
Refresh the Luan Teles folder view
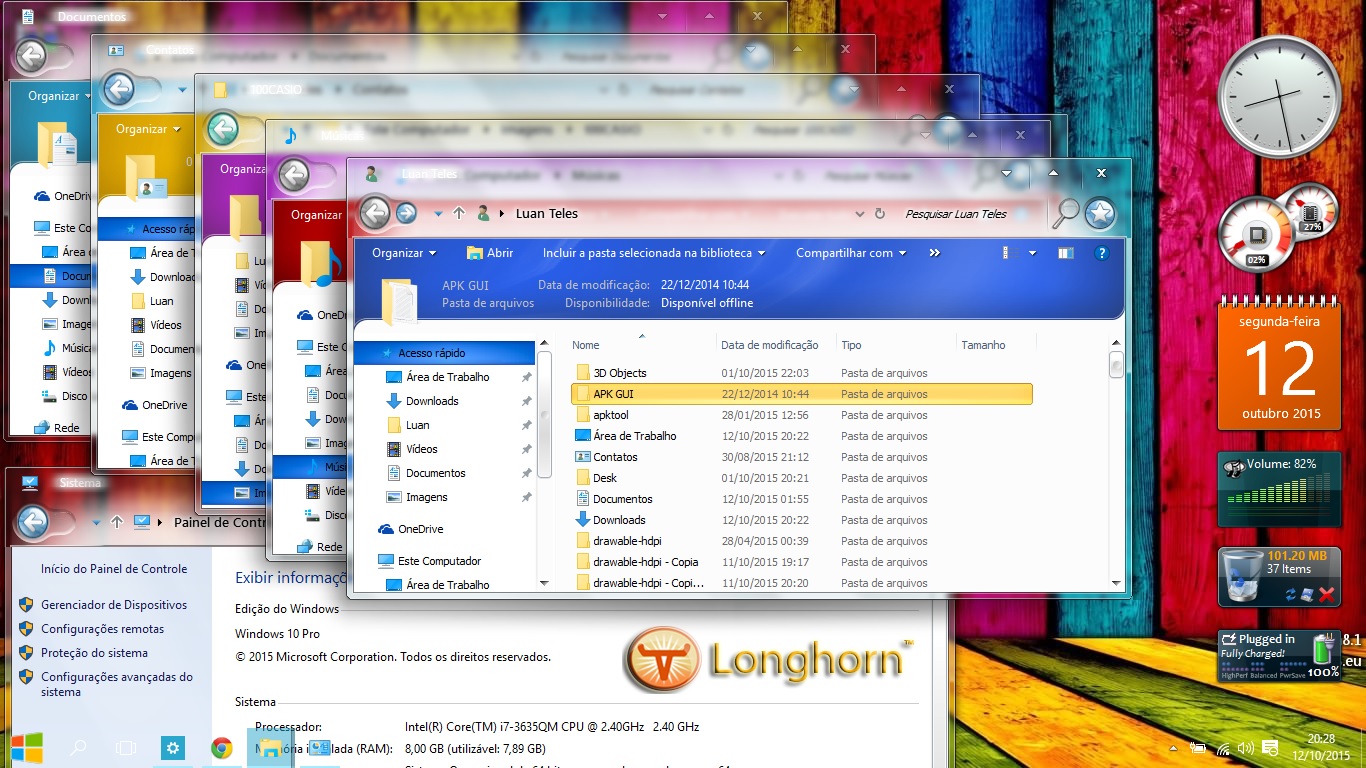880,213
